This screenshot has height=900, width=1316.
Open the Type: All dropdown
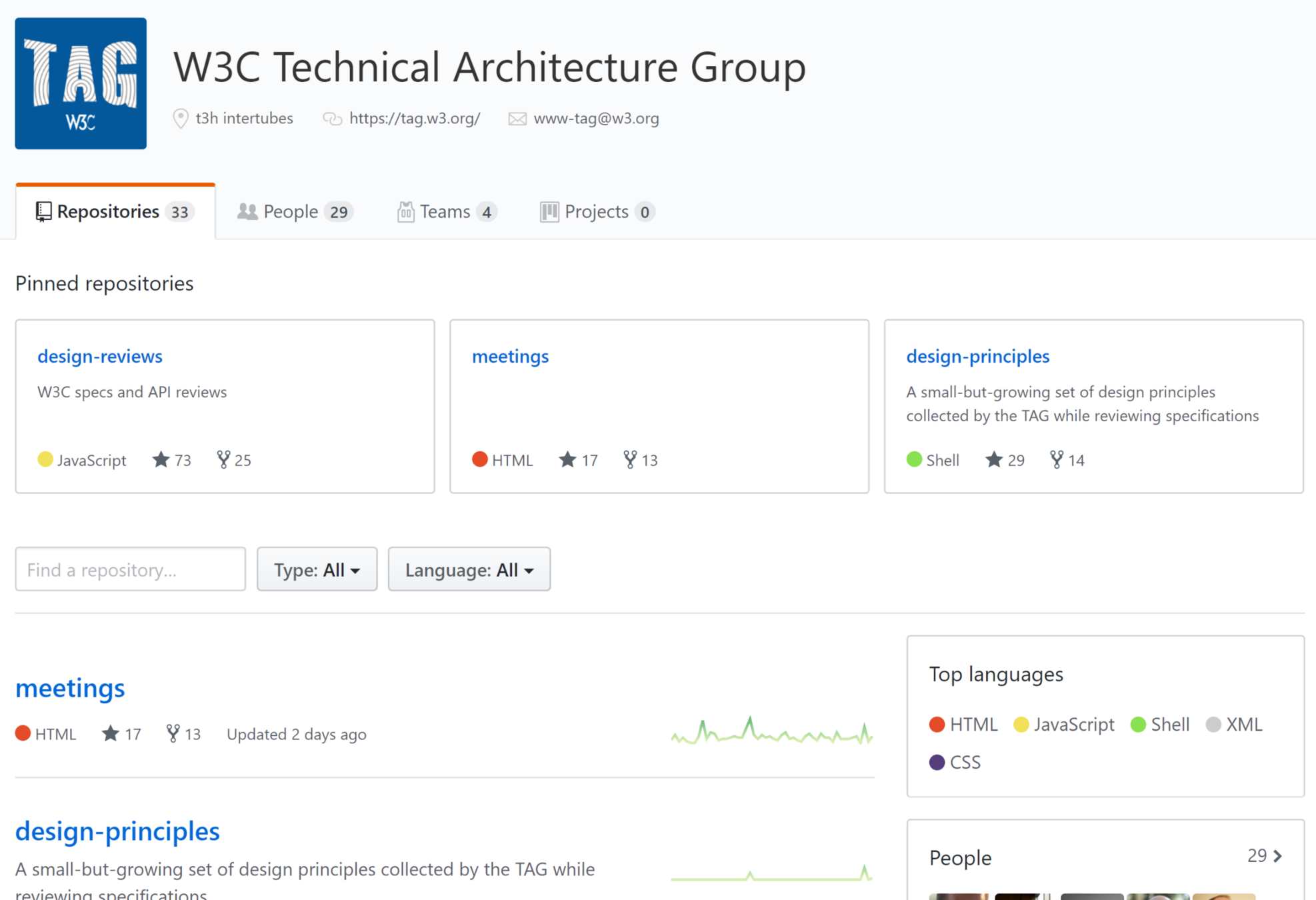pyautogui.click(x=317, y=569)
